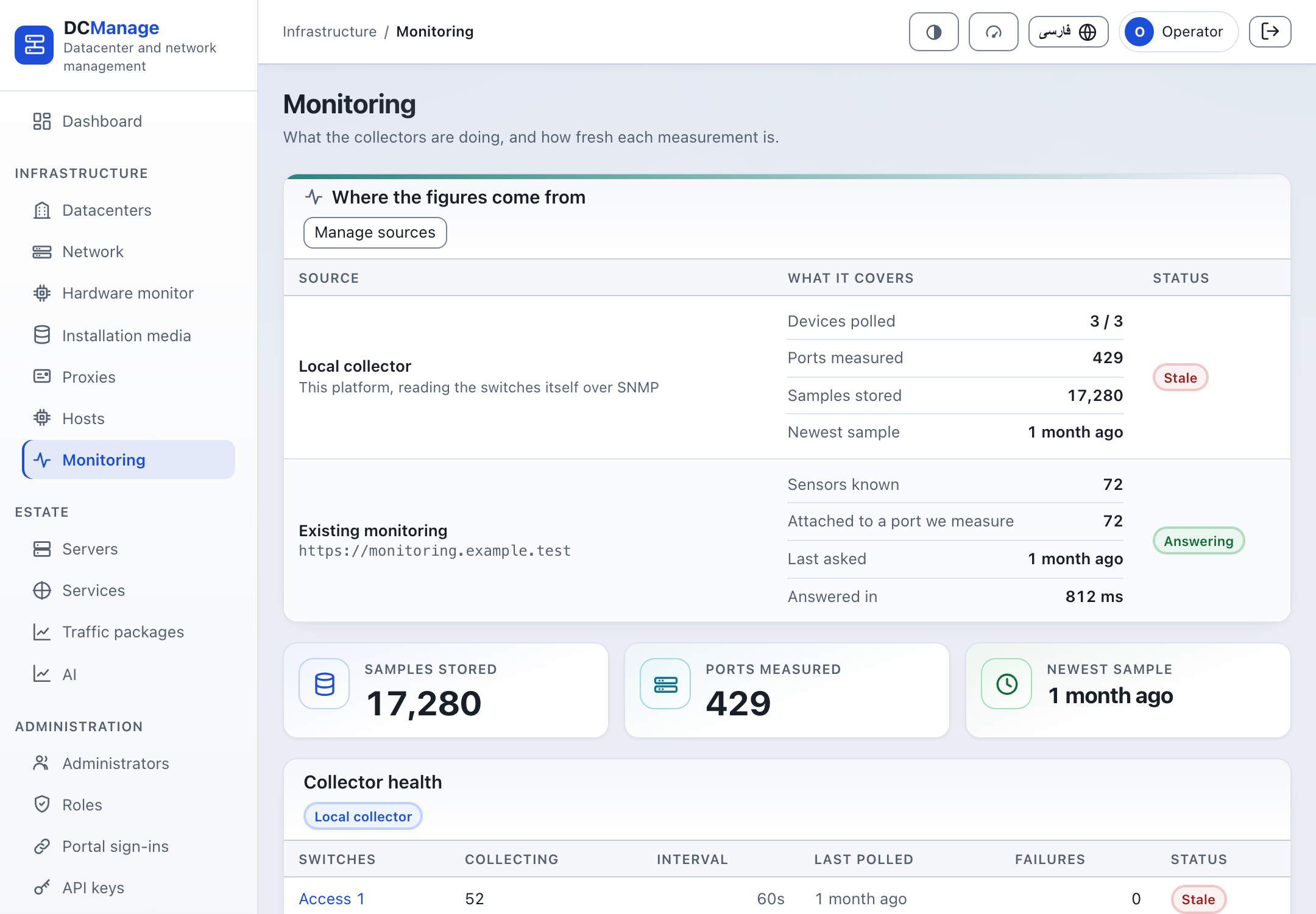Open Network page in sidebar
Screen dimensions: 1316x914
(129, 252)
